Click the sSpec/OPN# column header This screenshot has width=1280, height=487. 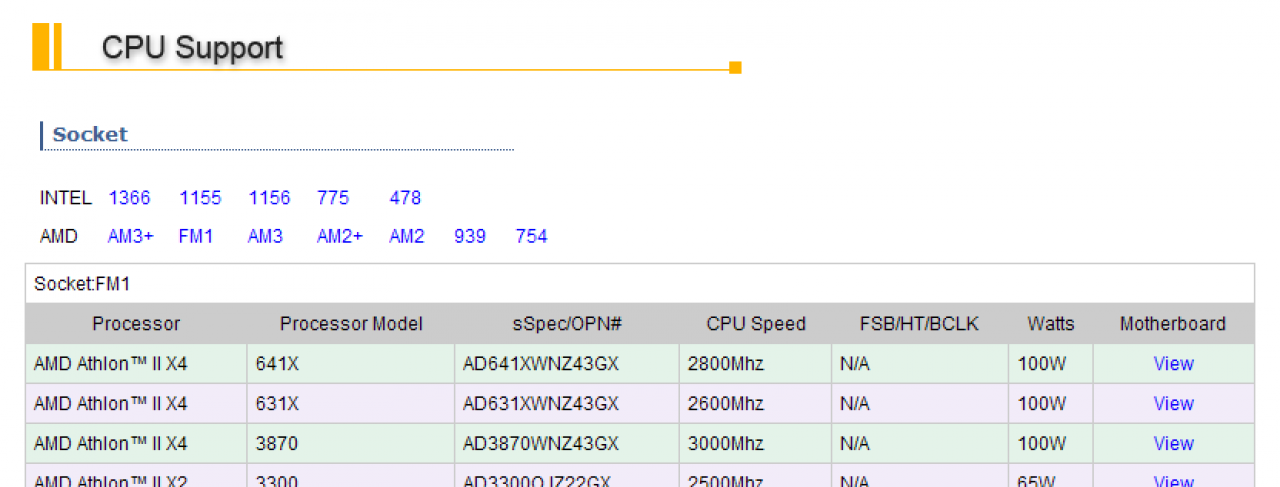coord(567,324)
